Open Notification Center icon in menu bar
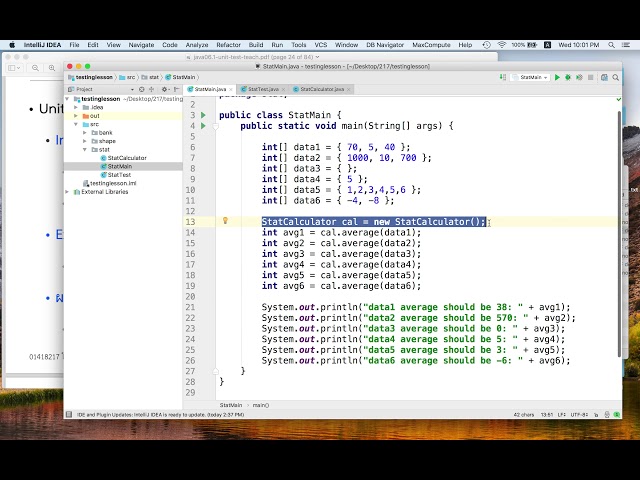This screenshot has width=640, height=480. coord(626,45)
